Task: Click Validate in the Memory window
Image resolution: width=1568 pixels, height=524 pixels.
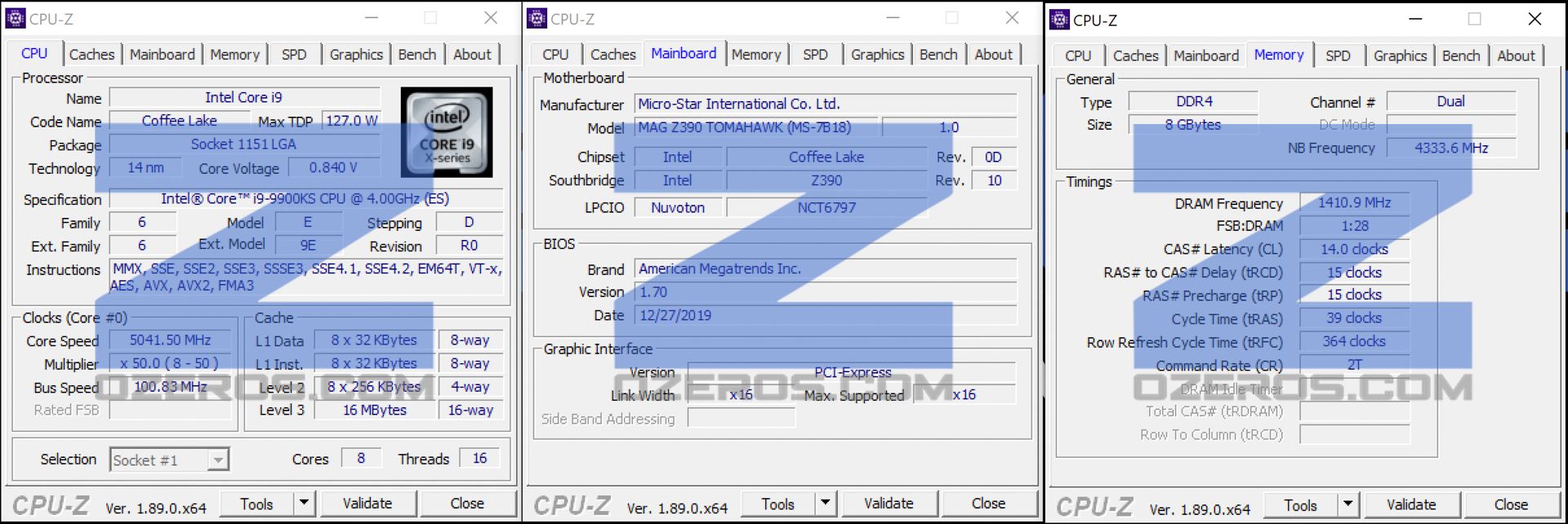Action: 1411,504
